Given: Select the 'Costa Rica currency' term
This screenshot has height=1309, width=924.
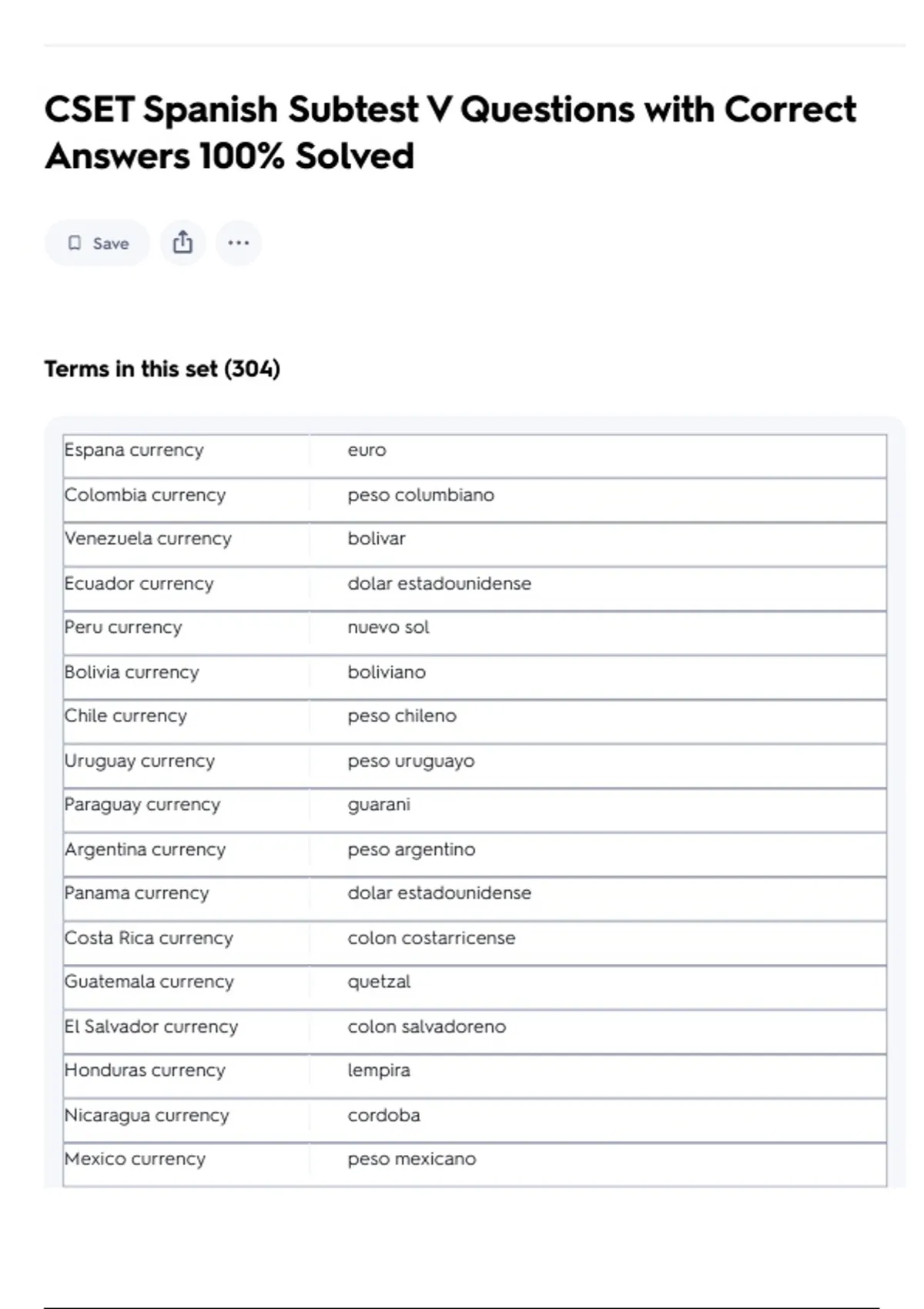Looking at the screenshot, I should click(x=149, y=938).
